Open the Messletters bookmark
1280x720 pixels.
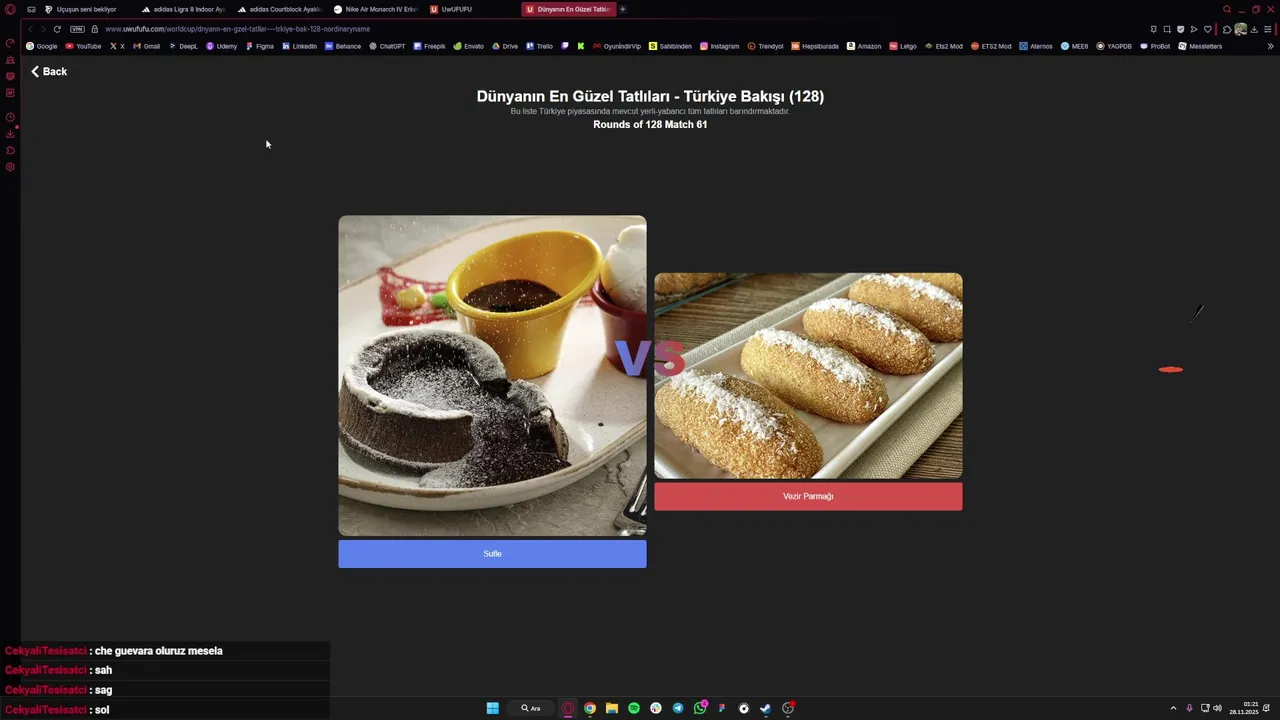tap(1200, 46)
